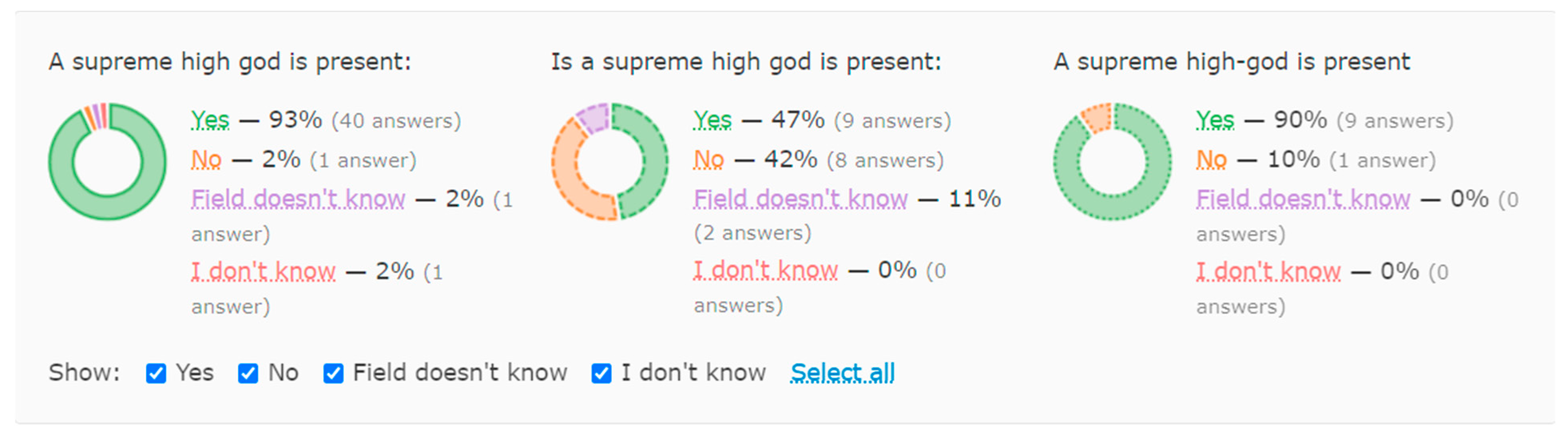Open the Yes 90% link in third chart
The width and height of the screenshot is (1568, 433).
1216,120
